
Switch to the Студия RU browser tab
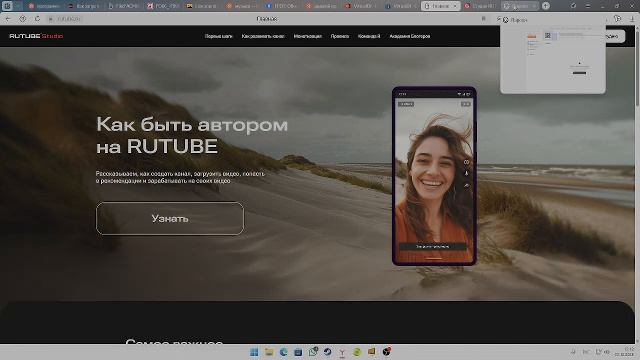(480, 6)
